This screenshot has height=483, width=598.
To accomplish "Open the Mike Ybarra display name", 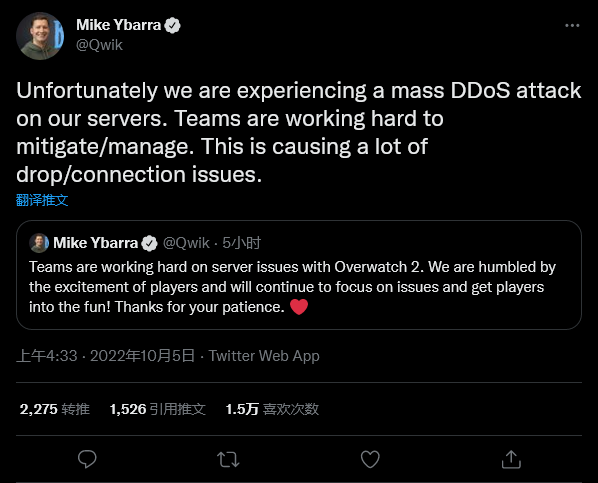I will (x=119, y=25).
